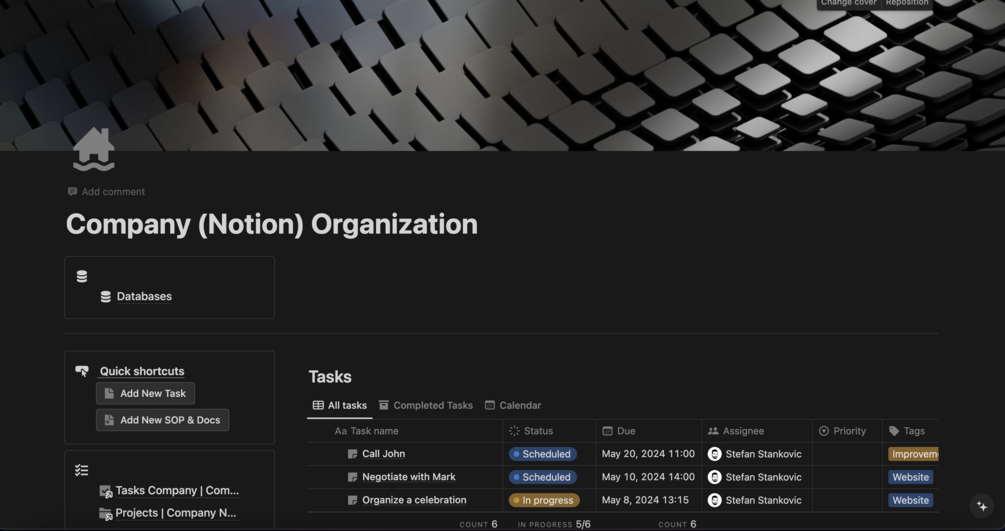Click Stefan Stankovic avatar in Organize a celebration row
Screen dimensions: 1005x531
(x=715, y=500)
